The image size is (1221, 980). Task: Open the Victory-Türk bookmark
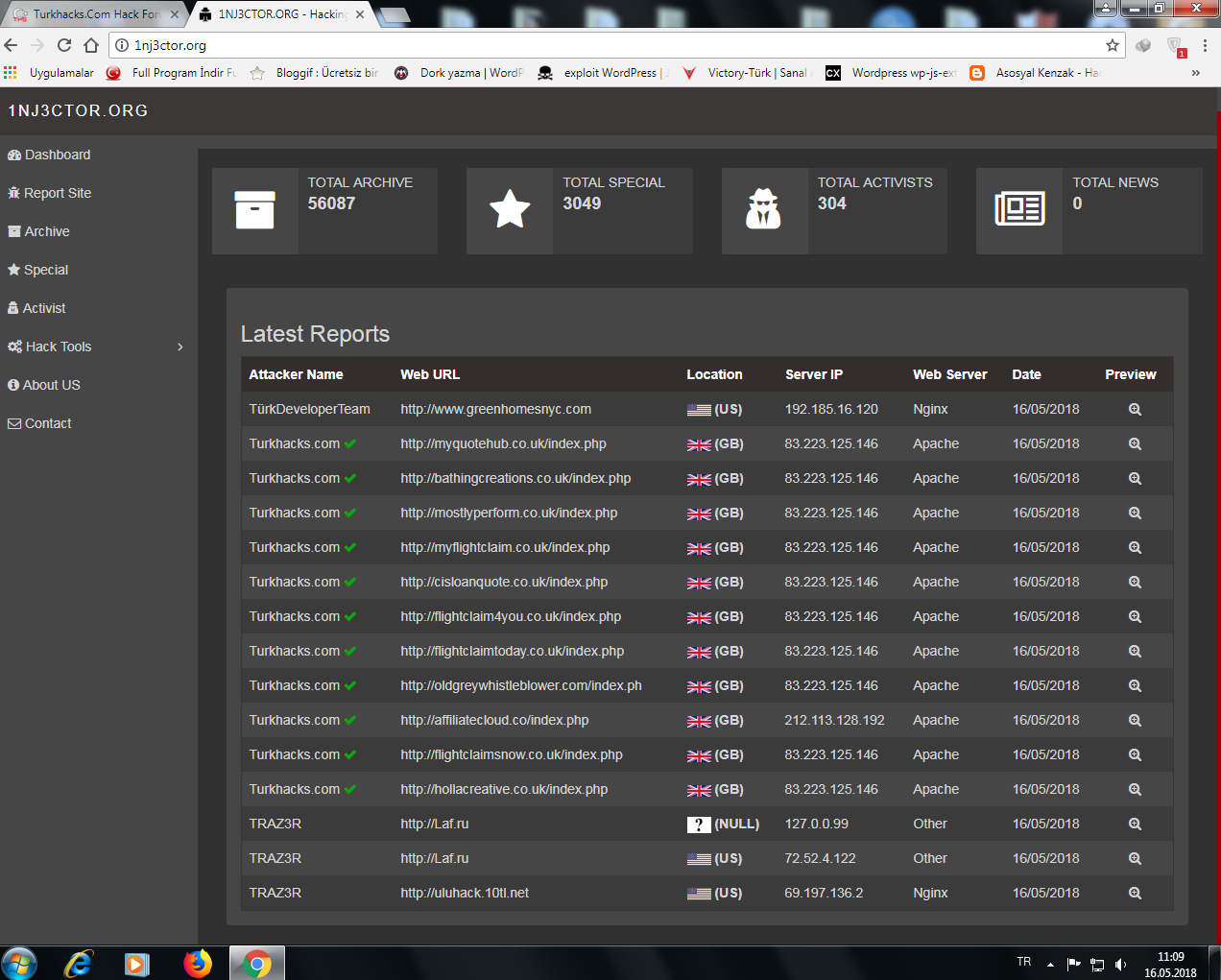[x=747, y=73]
